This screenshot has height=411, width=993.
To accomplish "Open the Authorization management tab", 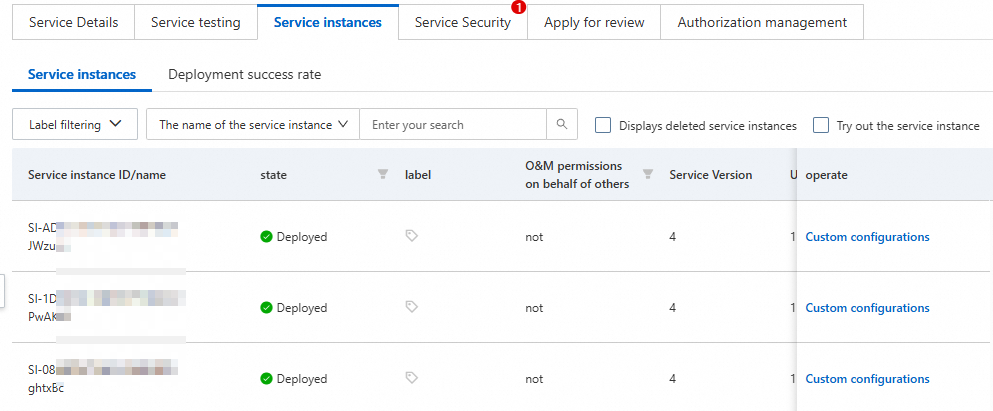I will tap(762, 22).
